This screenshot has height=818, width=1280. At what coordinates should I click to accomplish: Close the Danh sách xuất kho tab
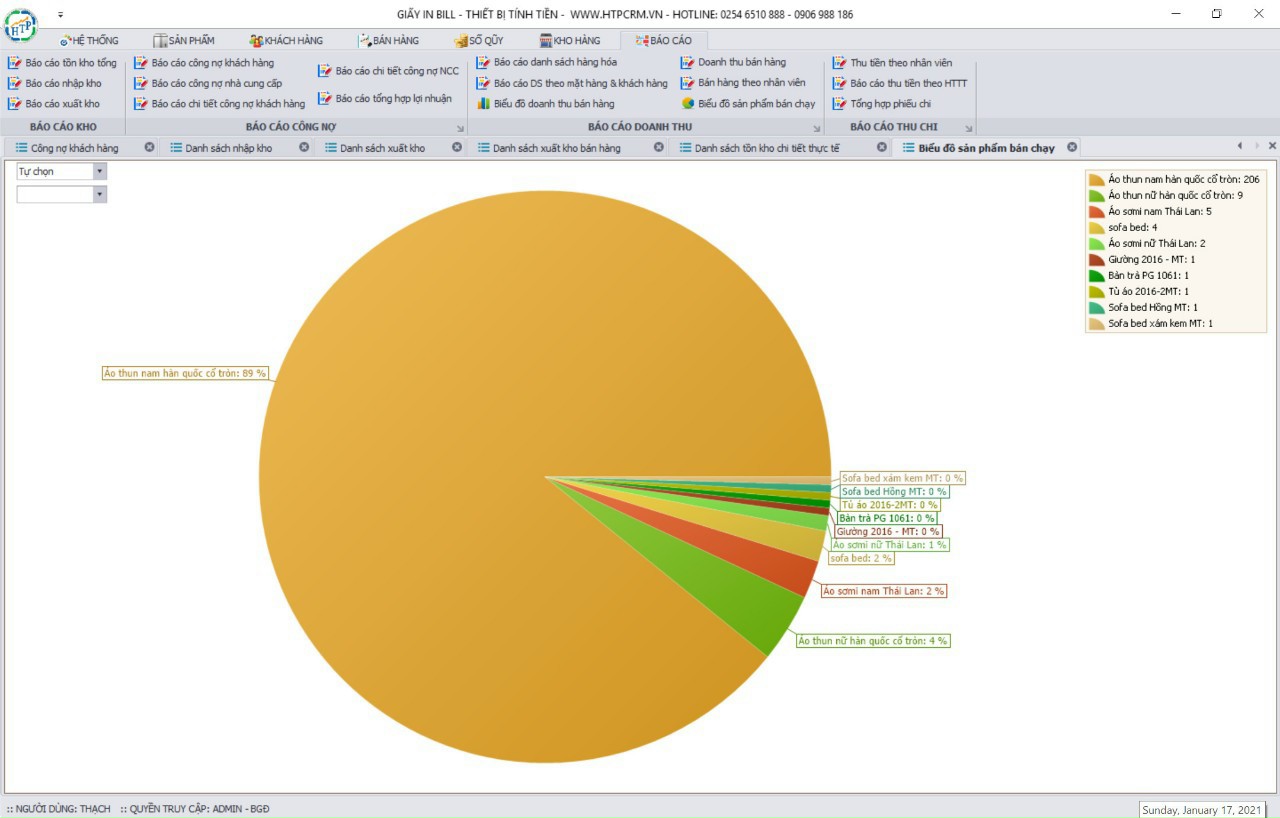pyautogui.click(x=457, y=147)
